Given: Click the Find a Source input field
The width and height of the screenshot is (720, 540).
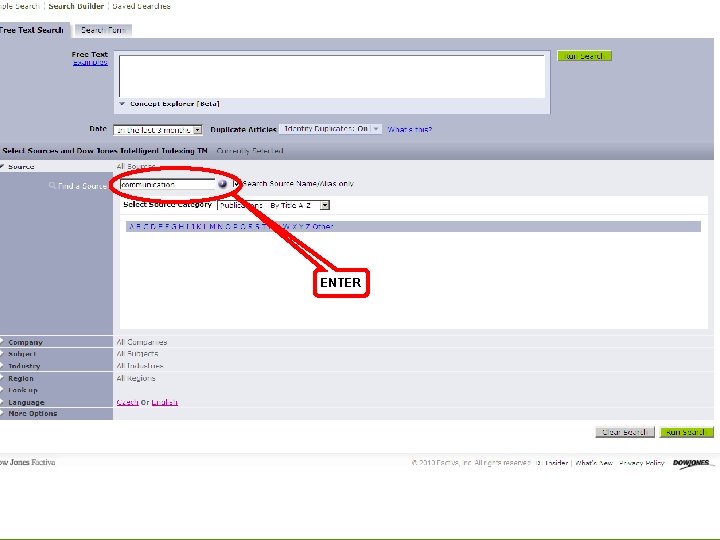Looking at the screenshot, I should tap(168, 184).
